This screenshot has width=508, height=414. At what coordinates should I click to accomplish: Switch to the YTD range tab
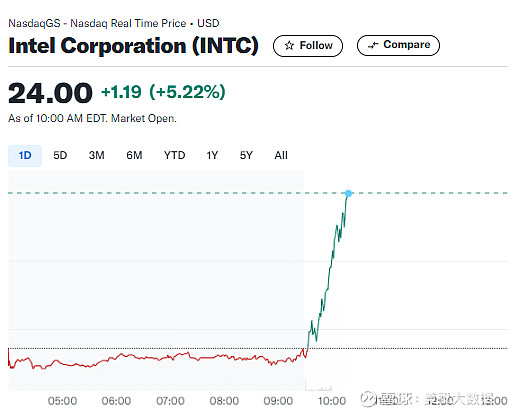(174, 155)
